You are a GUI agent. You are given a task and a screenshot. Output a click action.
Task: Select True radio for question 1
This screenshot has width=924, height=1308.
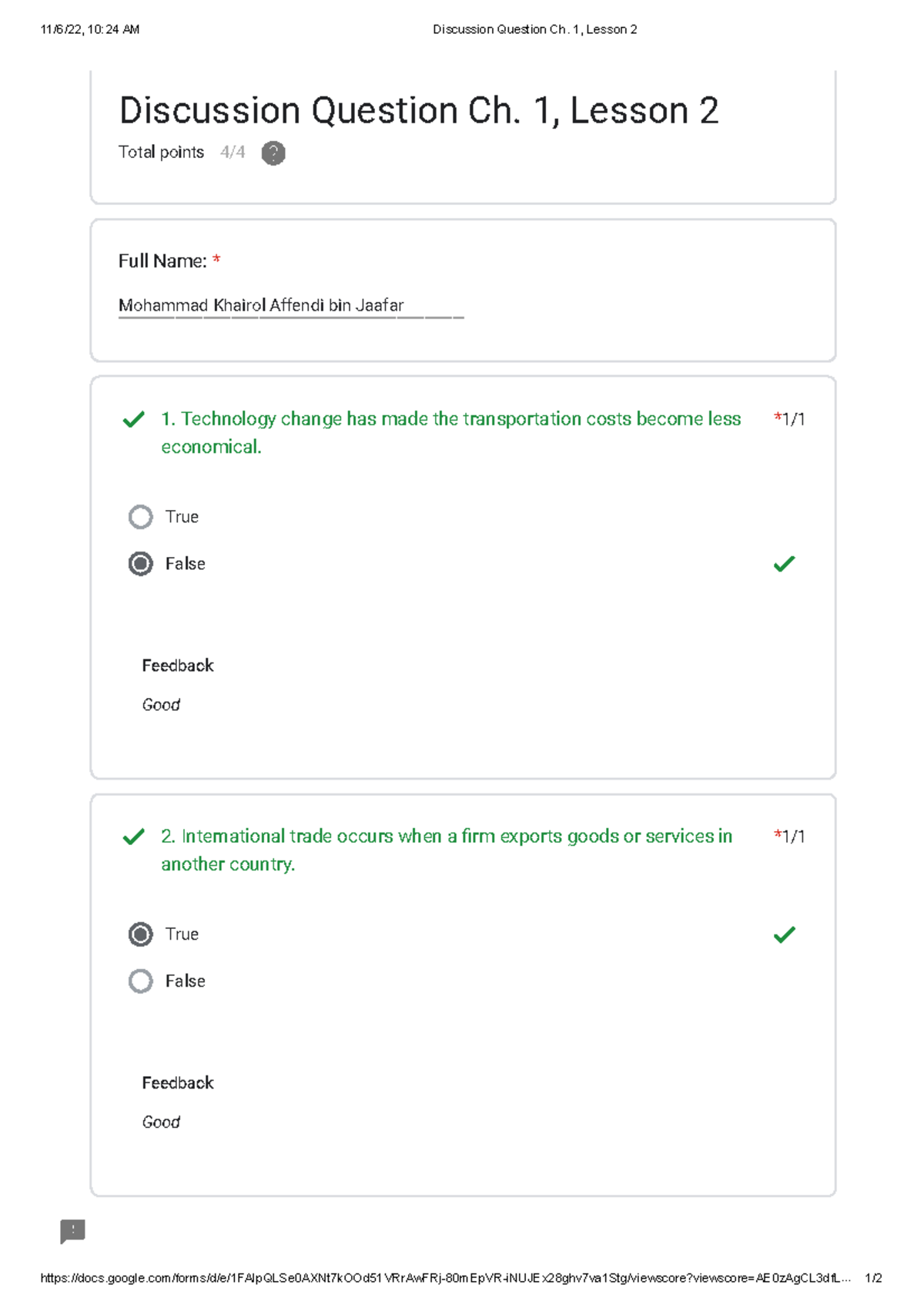[x=141, y=517]
